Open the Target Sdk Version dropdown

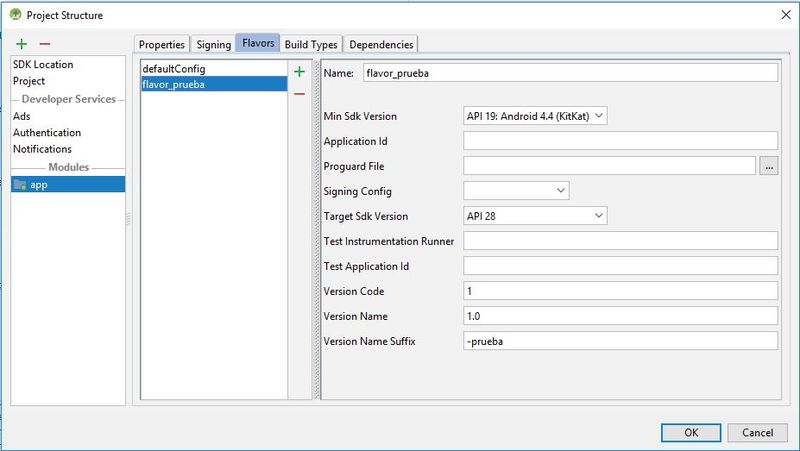tap(535, 216)
